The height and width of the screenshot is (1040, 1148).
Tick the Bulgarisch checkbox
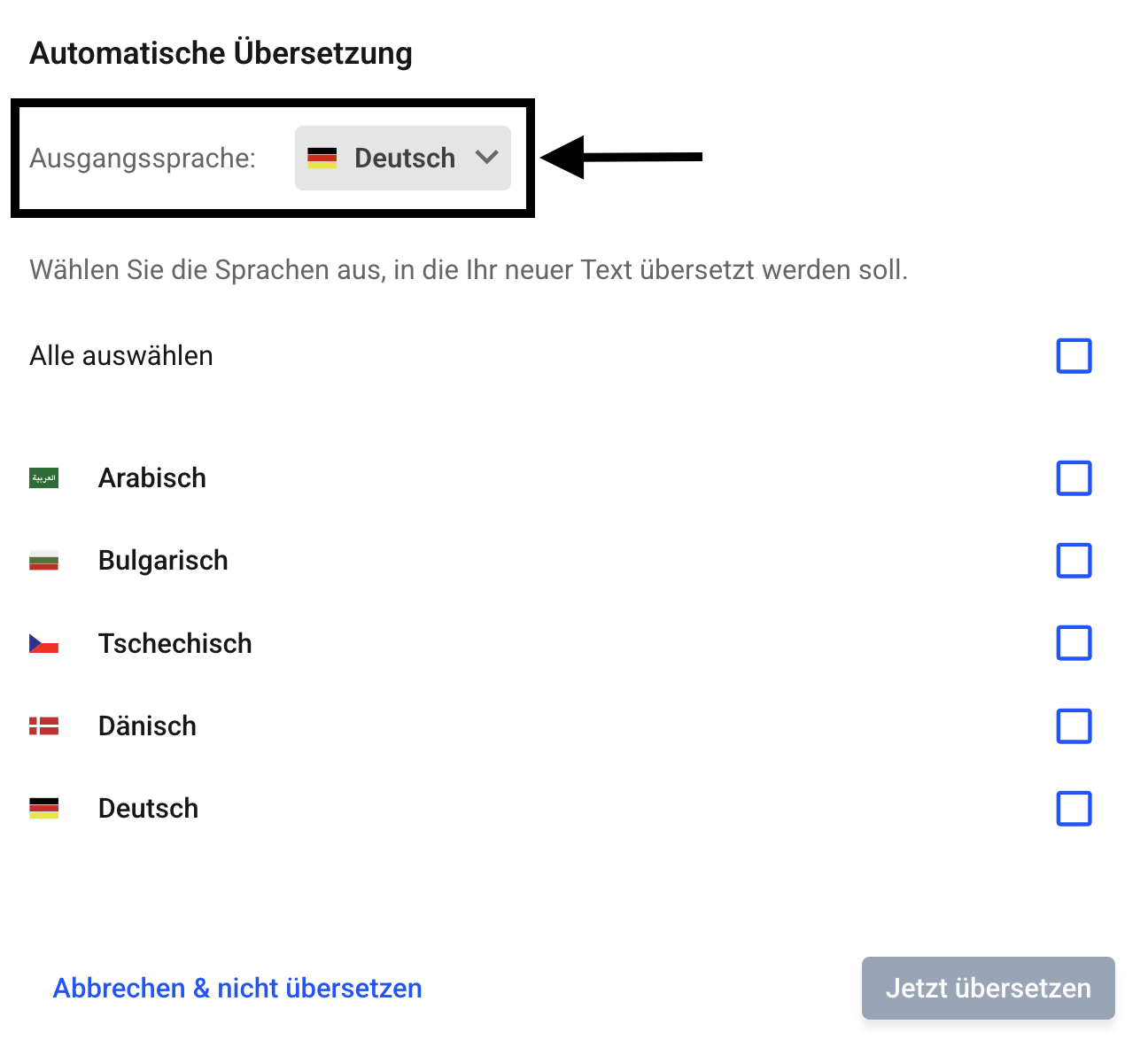[x=1074, y=561]
